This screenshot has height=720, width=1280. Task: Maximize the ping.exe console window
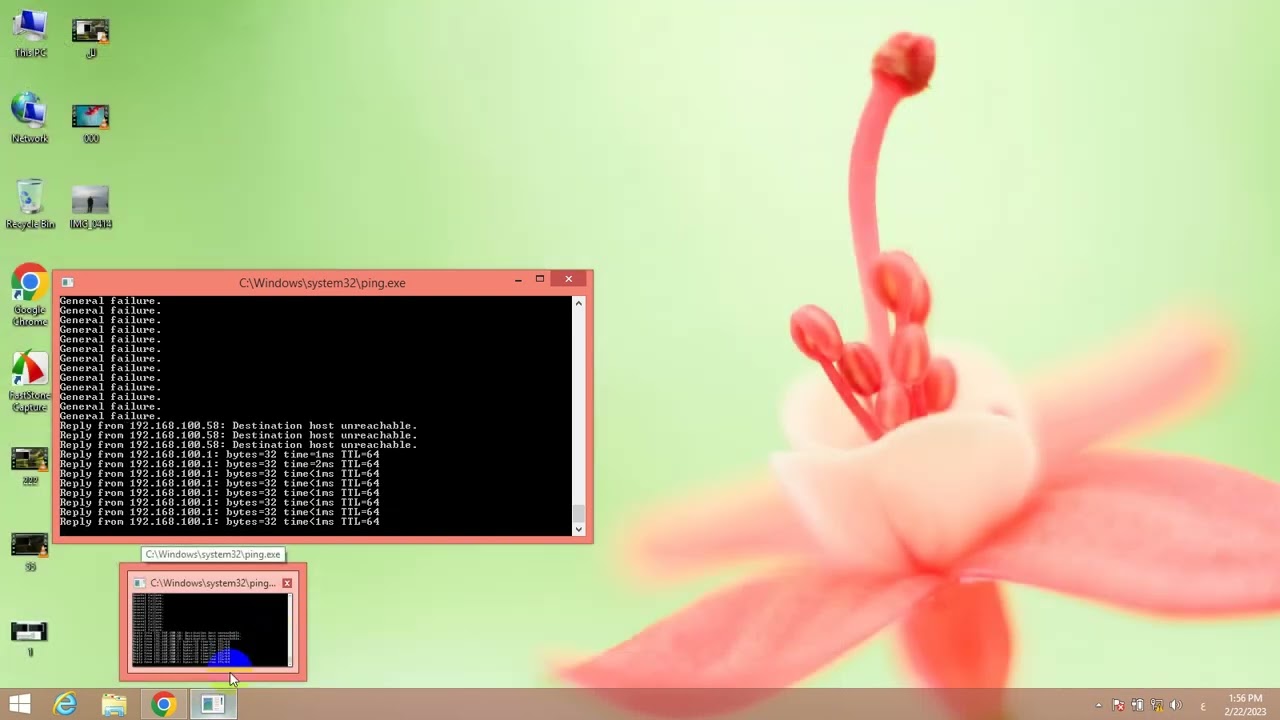[540, 280]
